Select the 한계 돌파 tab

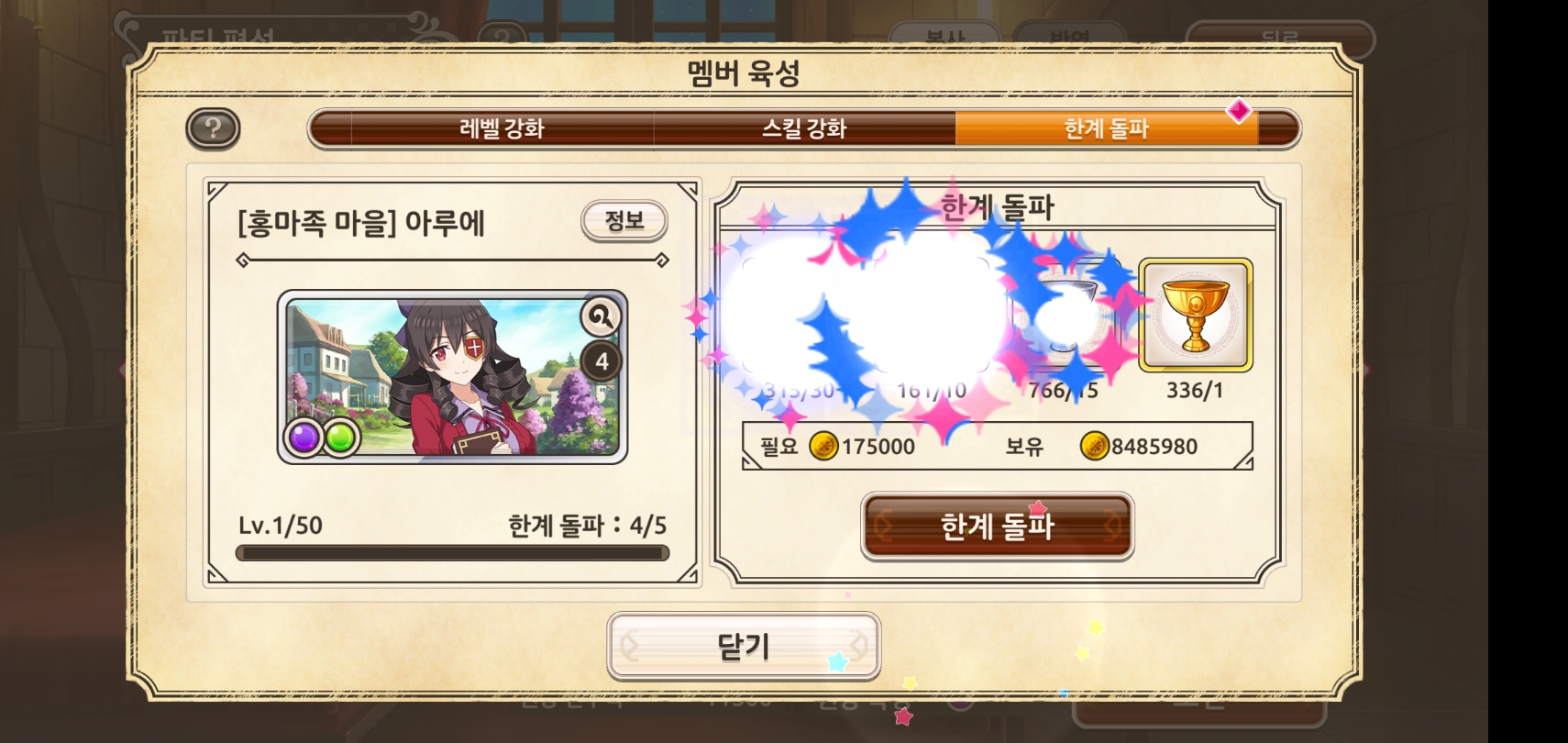[1107, 128]
